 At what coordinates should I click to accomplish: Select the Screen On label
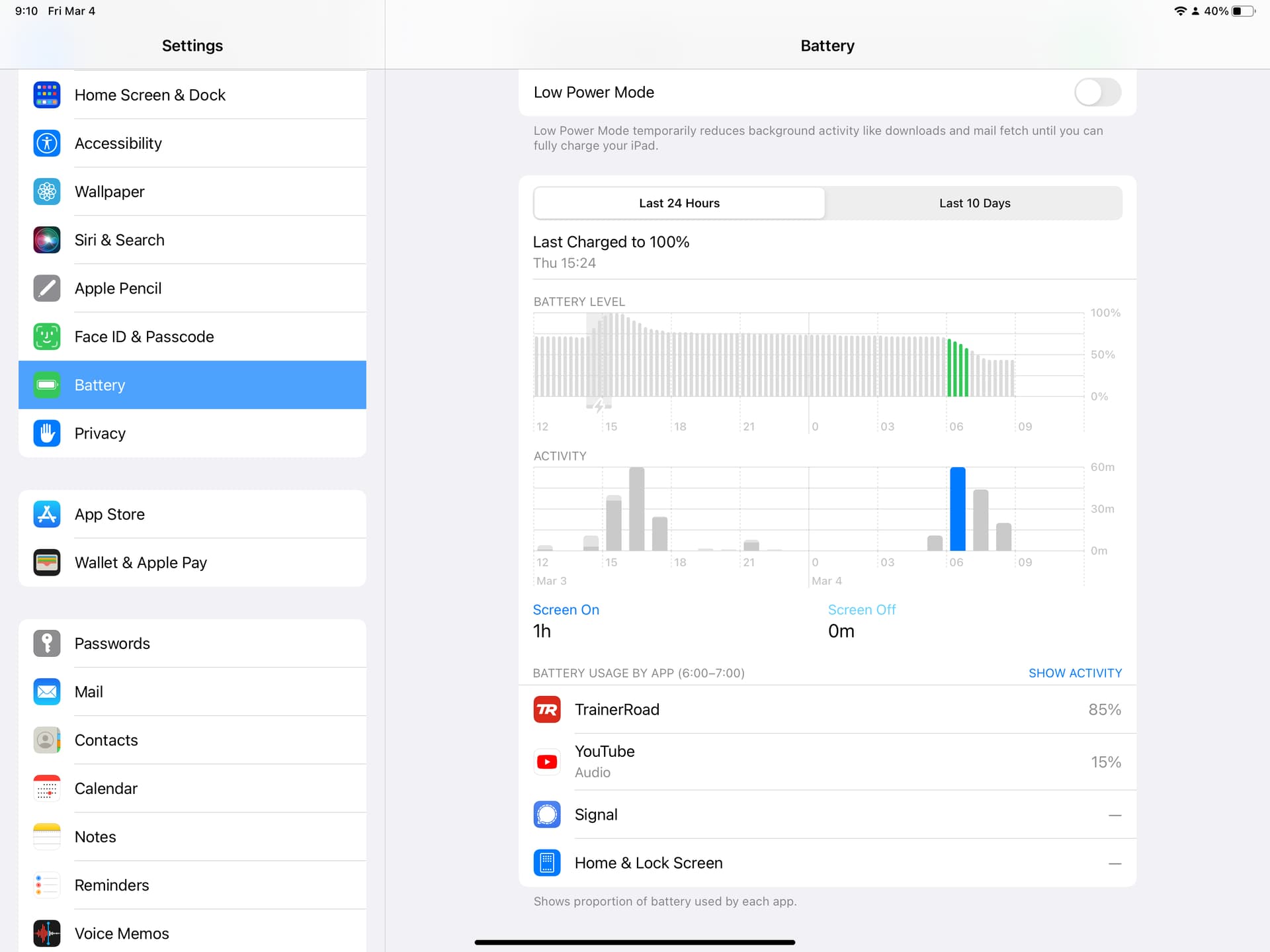[x=566, y=610]
